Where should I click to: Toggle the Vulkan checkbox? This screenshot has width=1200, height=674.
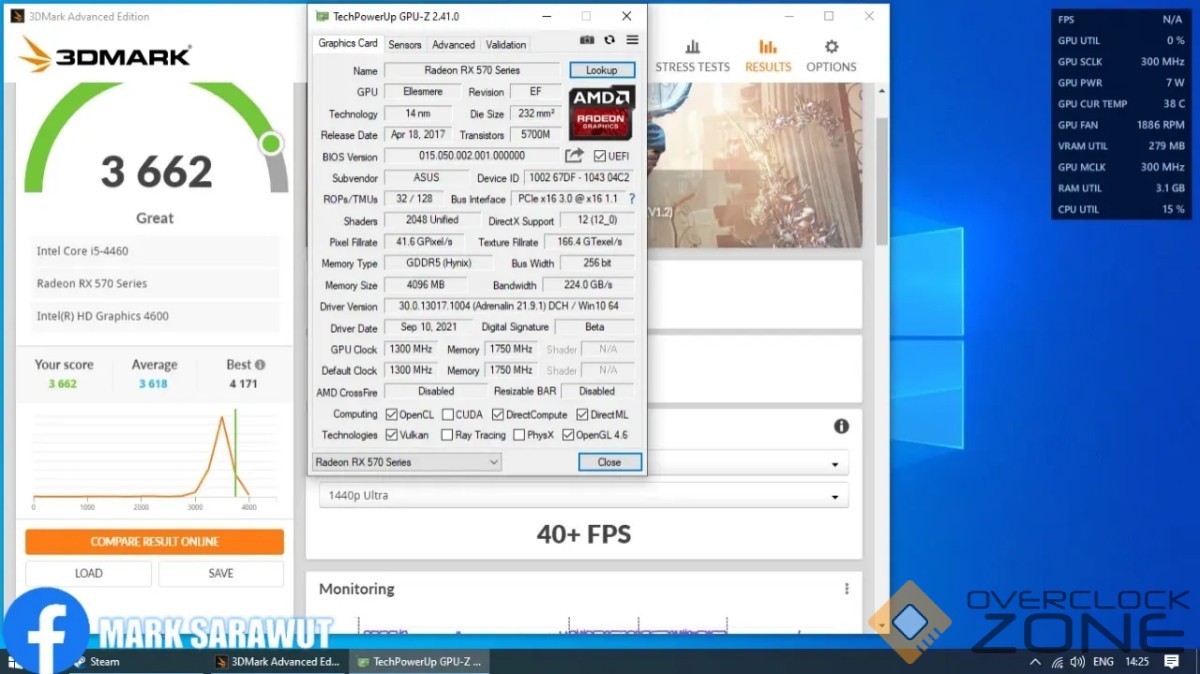coord(391,435)
